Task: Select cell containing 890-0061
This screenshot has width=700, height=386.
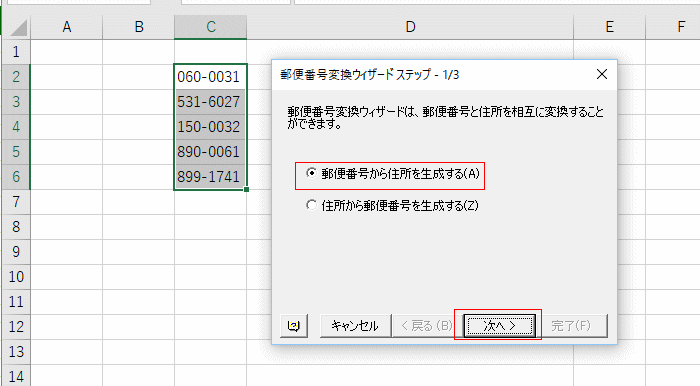Action: pyautogui.click(x=210, y=152)
